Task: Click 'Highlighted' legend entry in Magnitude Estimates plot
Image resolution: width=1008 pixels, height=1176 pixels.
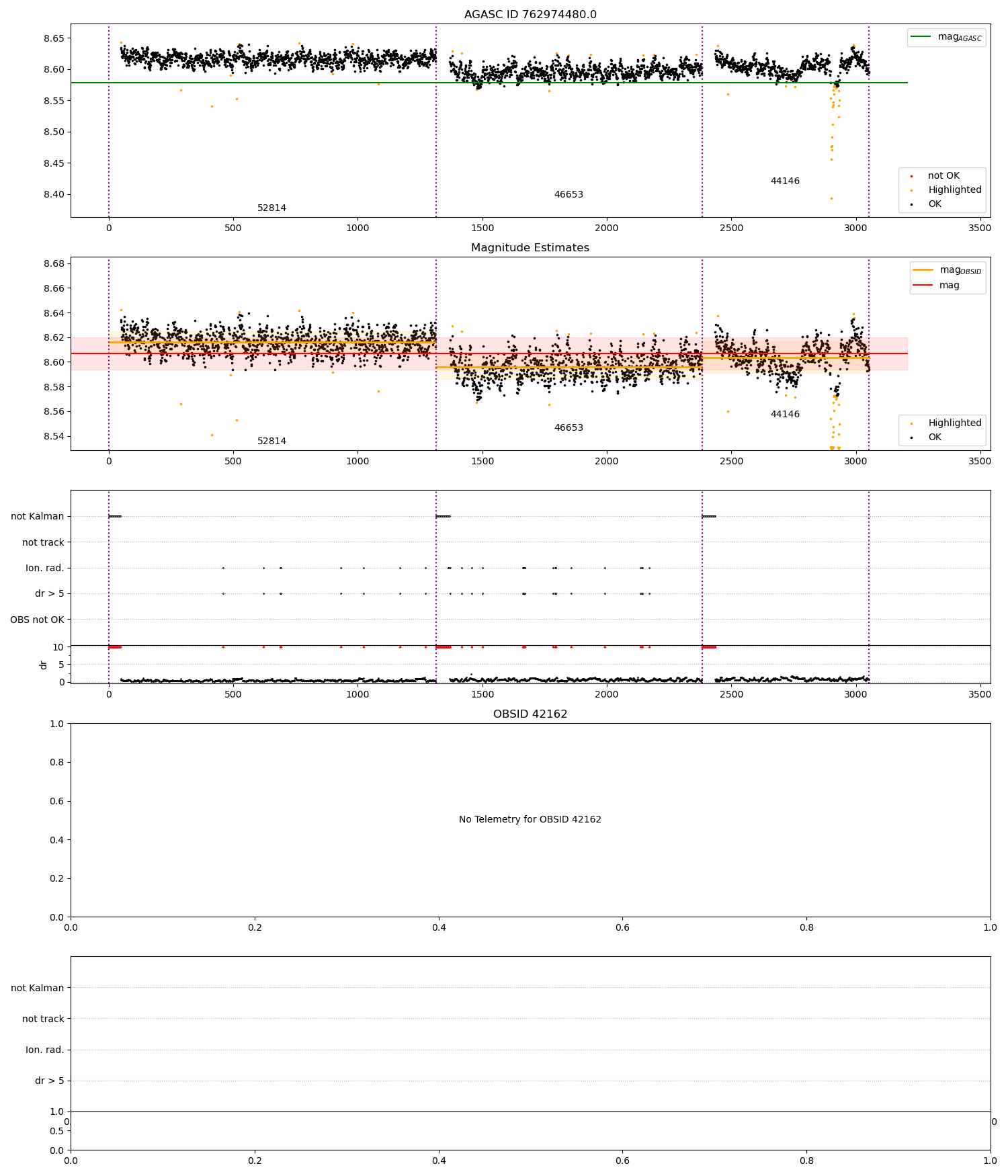Action: 946,423
